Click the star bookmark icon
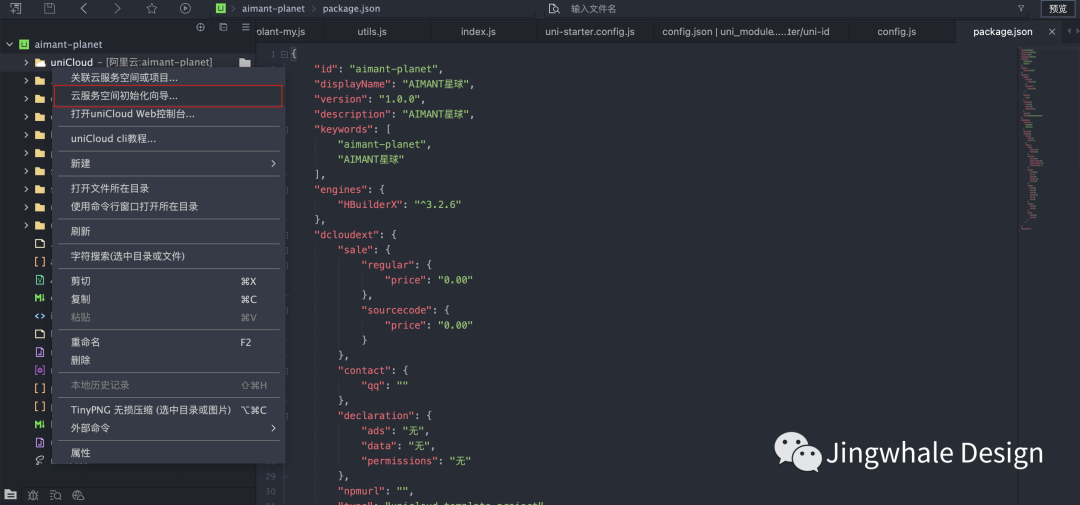The image size is (1080, 505). click(152, 8)
